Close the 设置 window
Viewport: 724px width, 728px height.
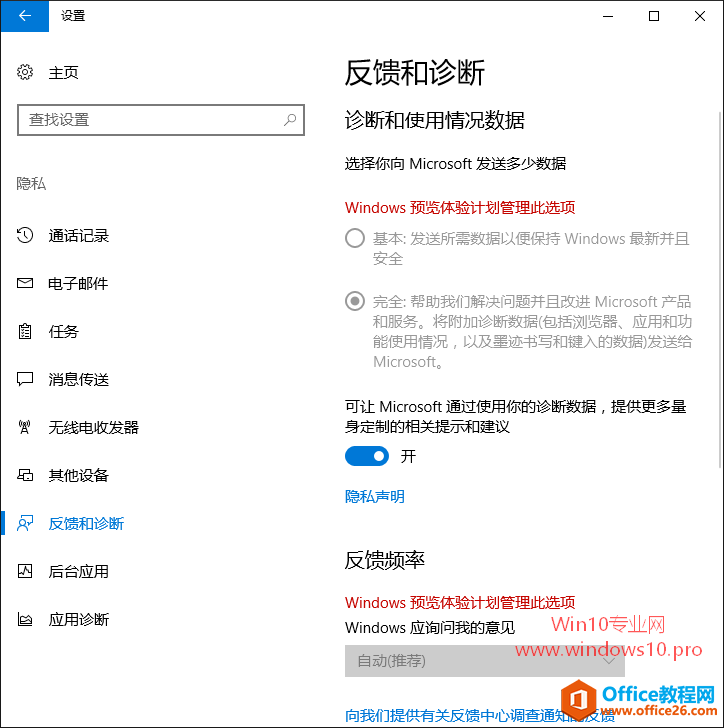700,16
